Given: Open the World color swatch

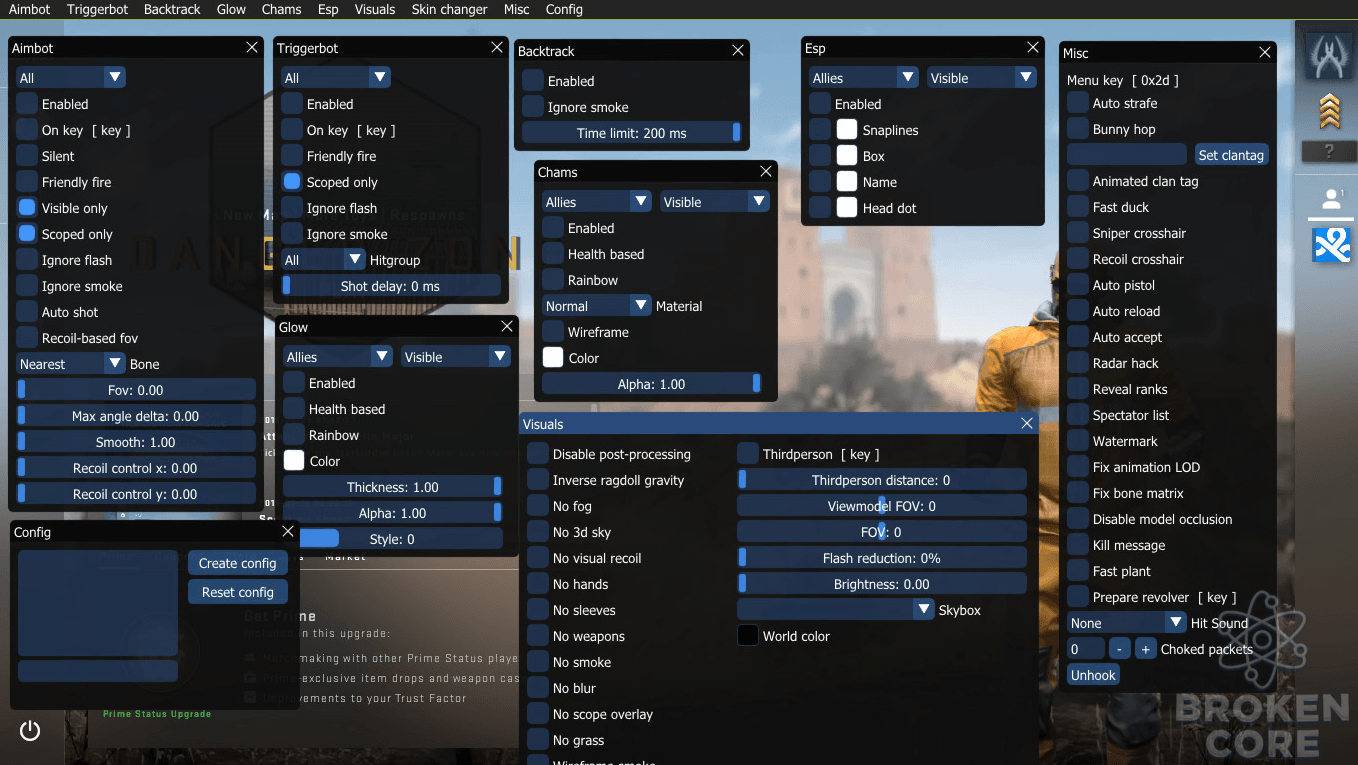Looking at the screenshot, I should click(748, 636).
